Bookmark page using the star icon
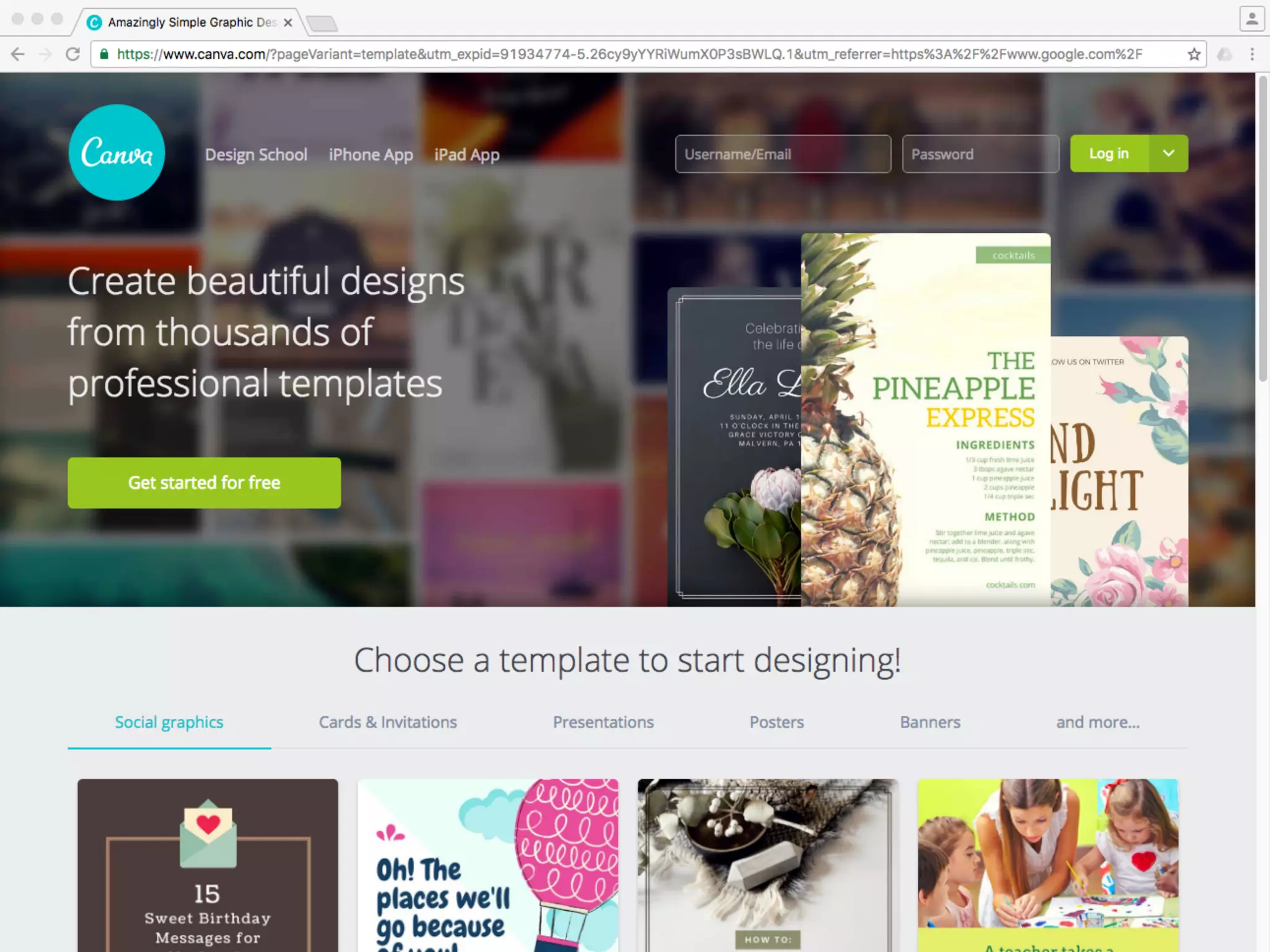 point(1194,55)
